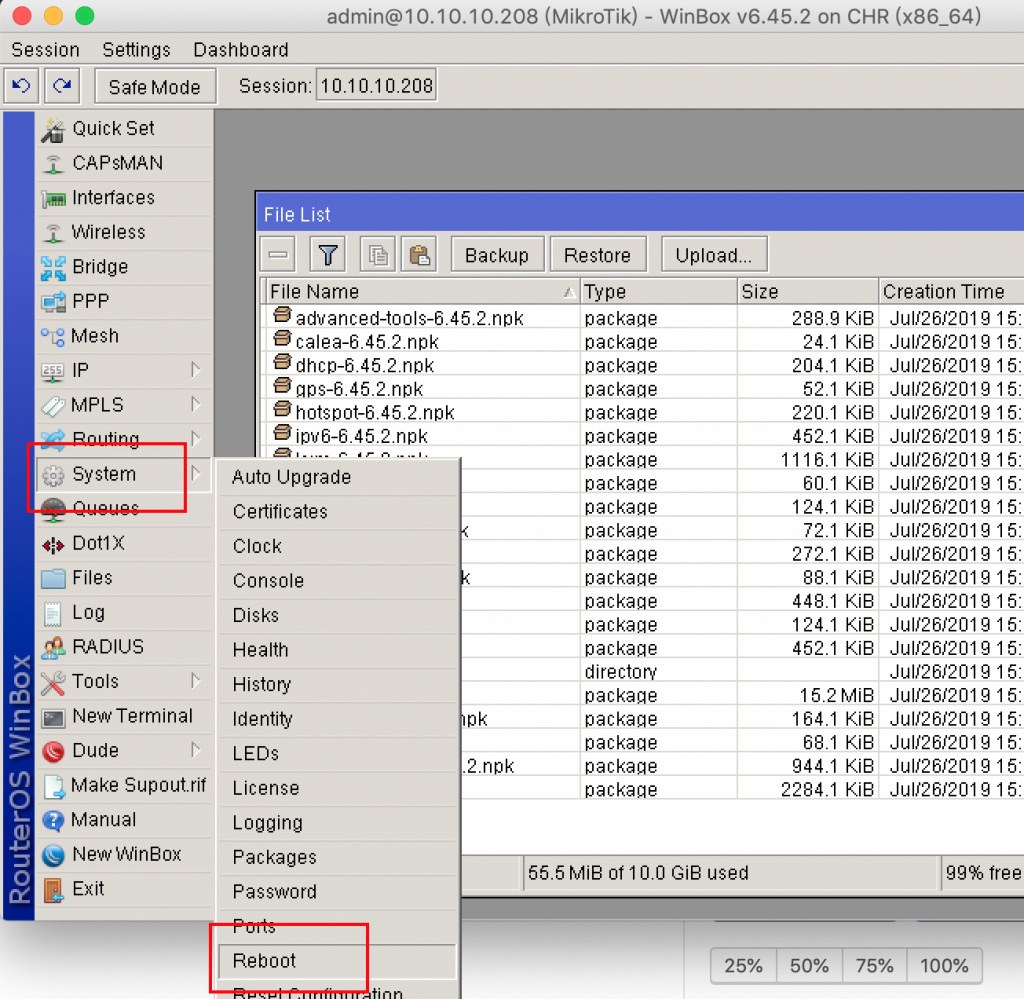Choose Password from the System submenu
The height and width of the screenshot is (999, 1024).
pos(338,892)
